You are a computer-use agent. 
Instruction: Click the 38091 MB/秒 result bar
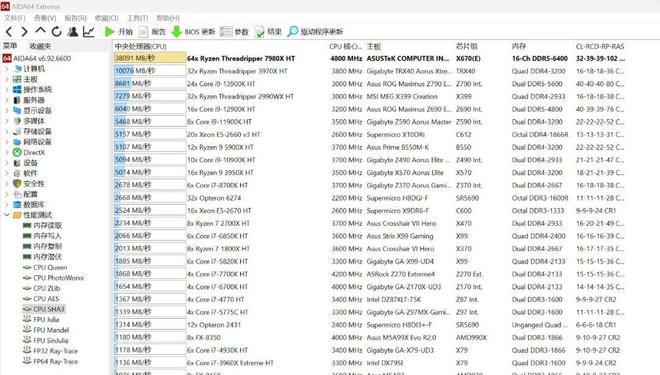150,58
